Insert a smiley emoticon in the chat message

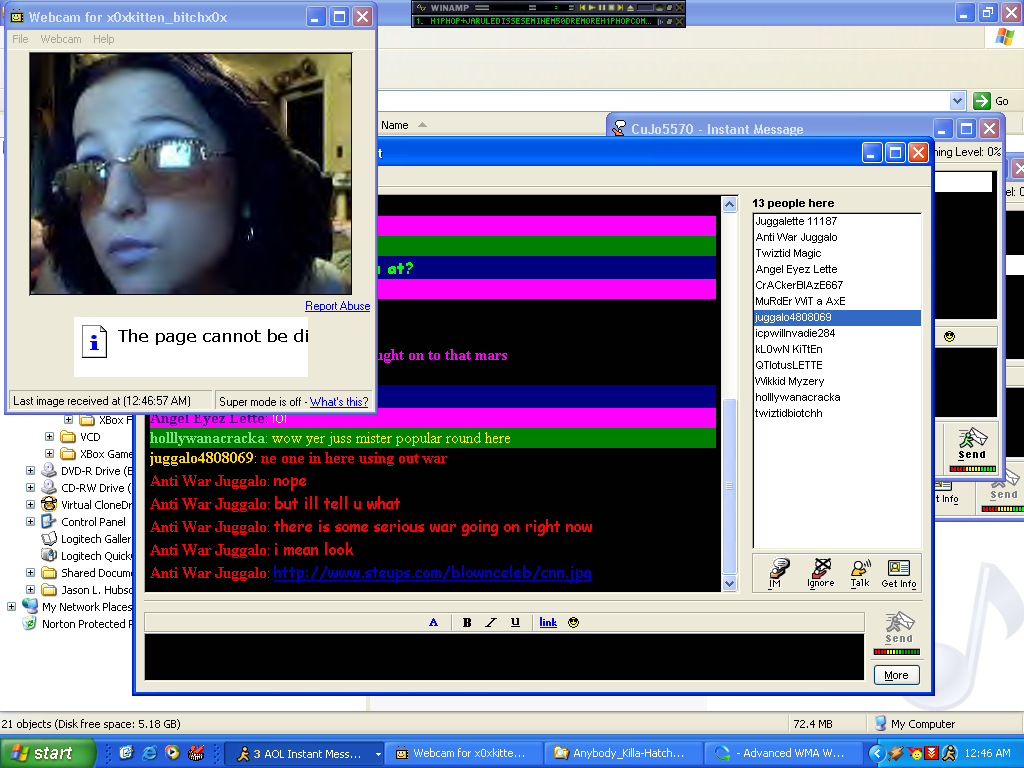[574, 622]
